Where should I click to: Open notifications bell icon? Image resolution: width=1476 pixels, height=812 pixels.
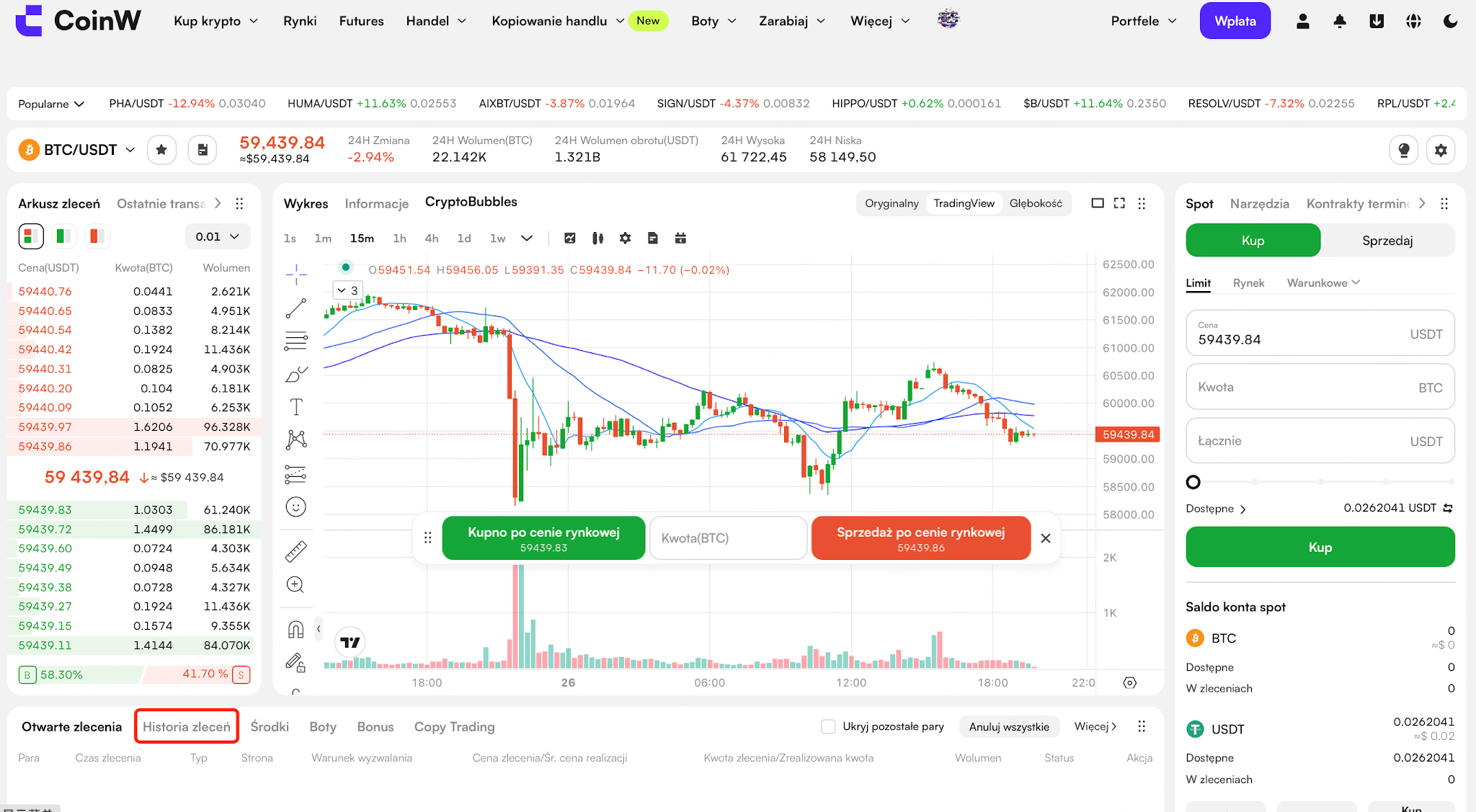click(1340, 21)
